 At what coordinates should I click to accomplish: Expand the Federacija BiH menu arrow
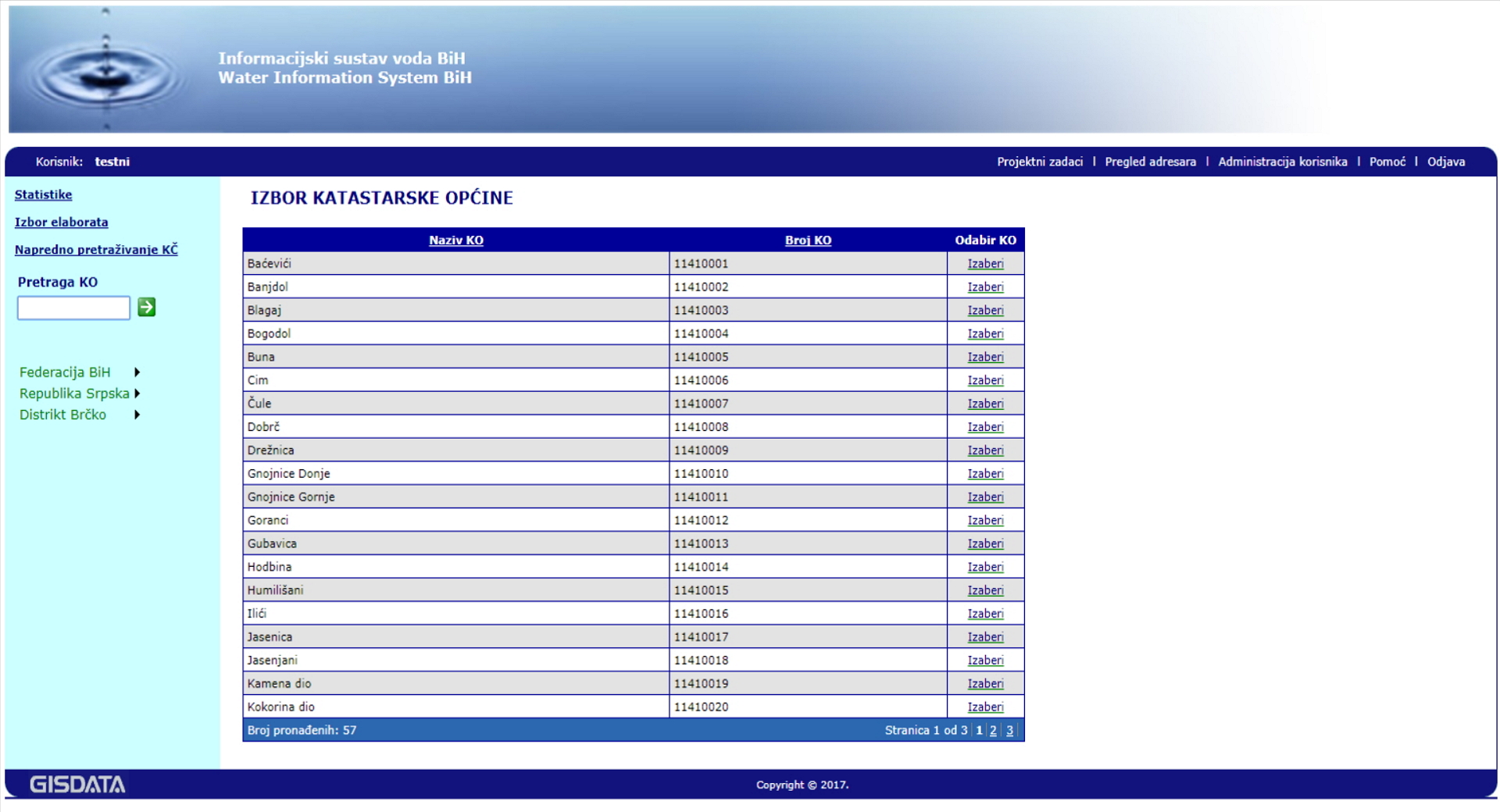(137, 372)
